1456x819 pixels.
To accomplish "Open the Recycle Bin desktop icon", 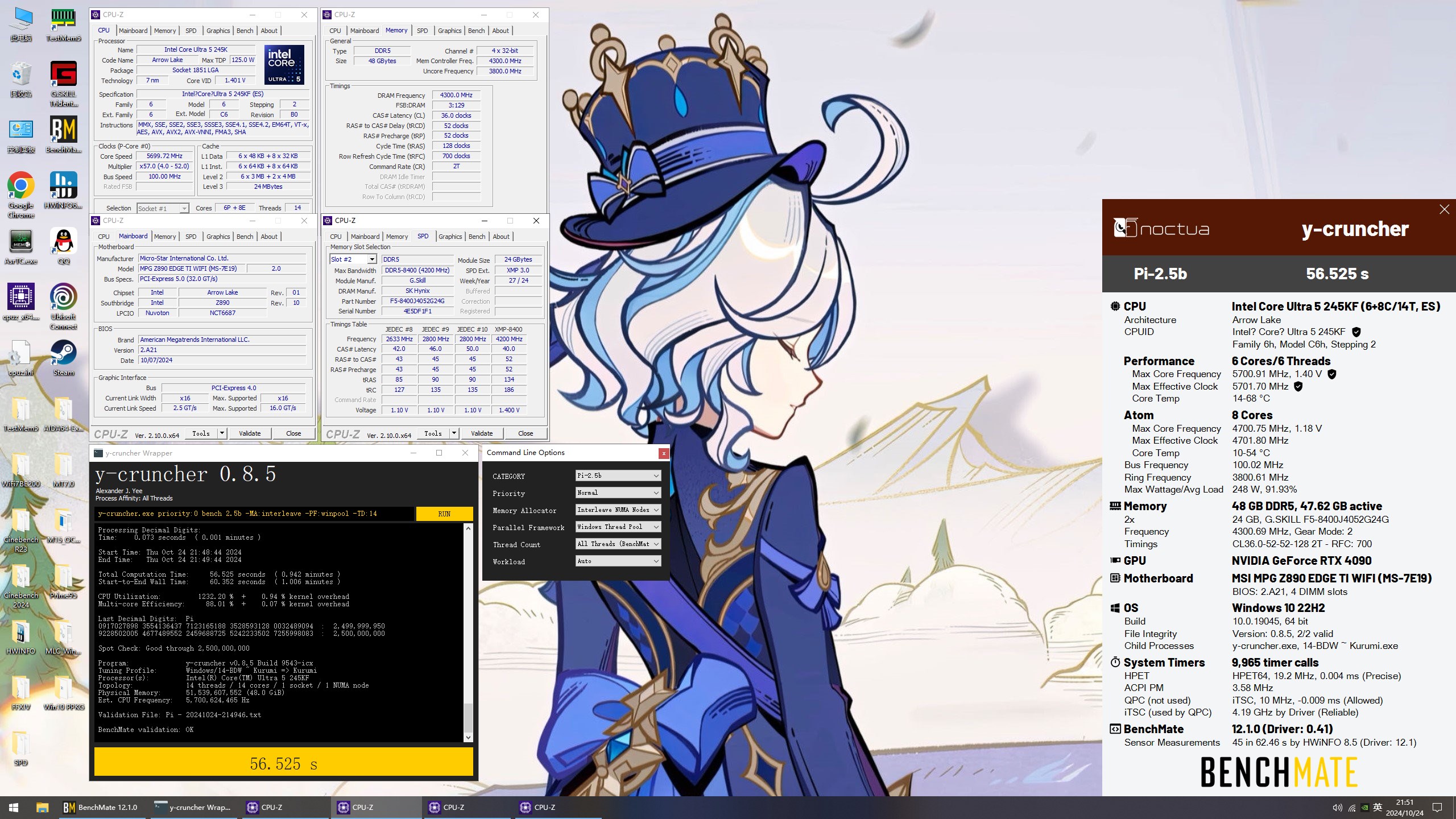I will pyautogui.click(x=21, y=79).
